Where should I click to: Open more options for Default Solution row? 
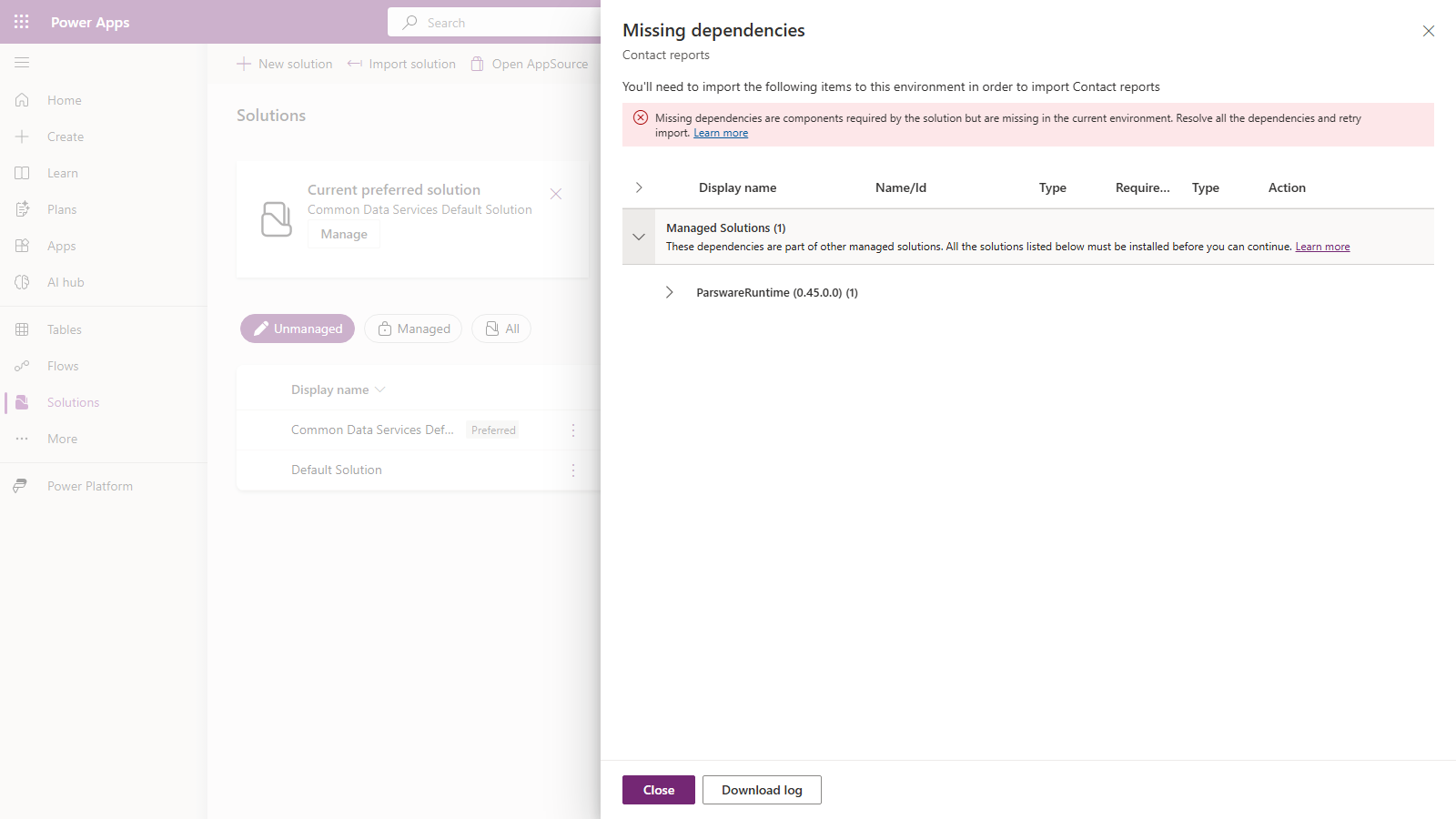(573, 470)
